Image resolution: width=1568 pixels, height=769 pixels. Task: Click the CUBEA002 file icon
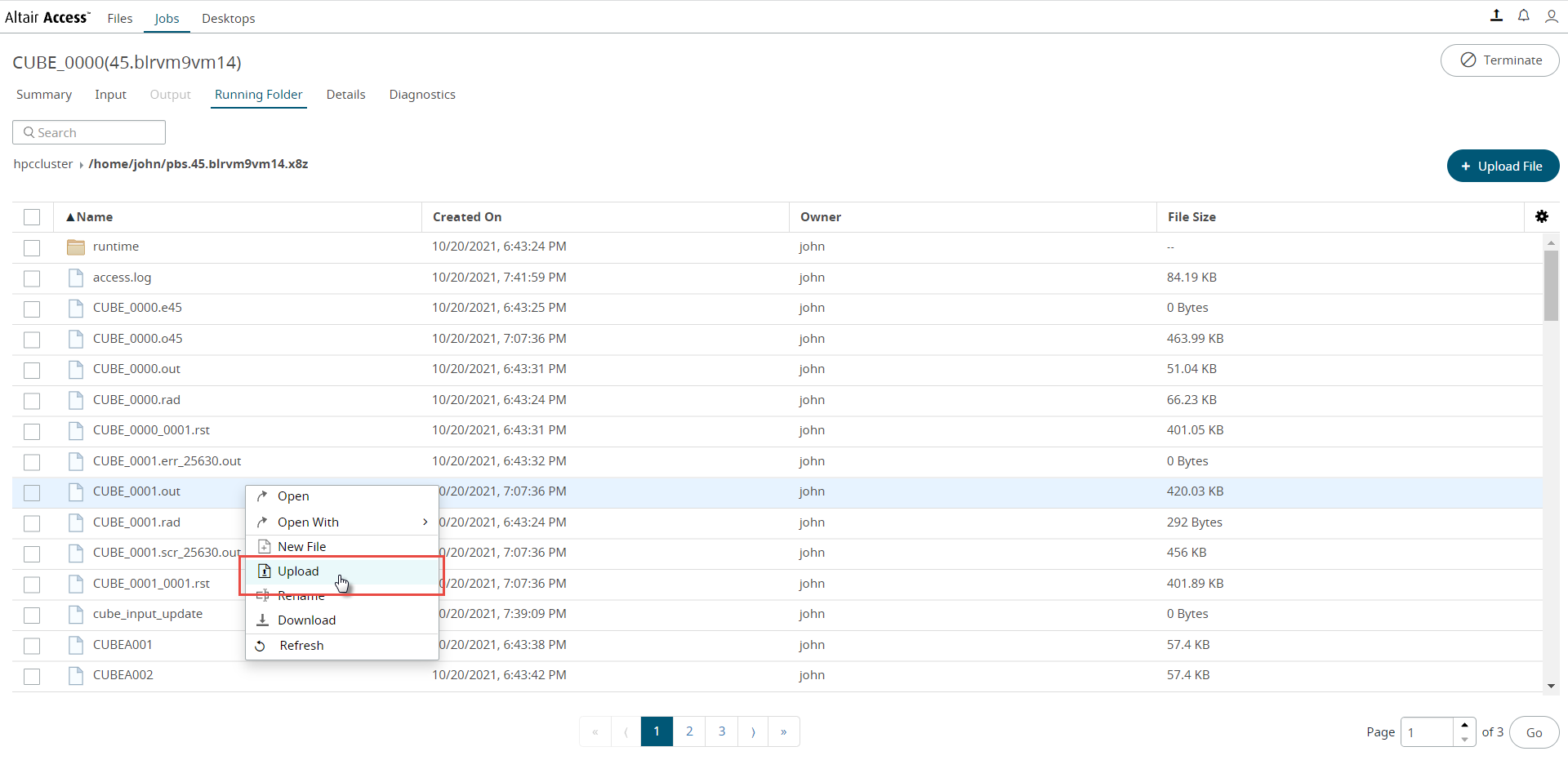[x=76, y=675]
